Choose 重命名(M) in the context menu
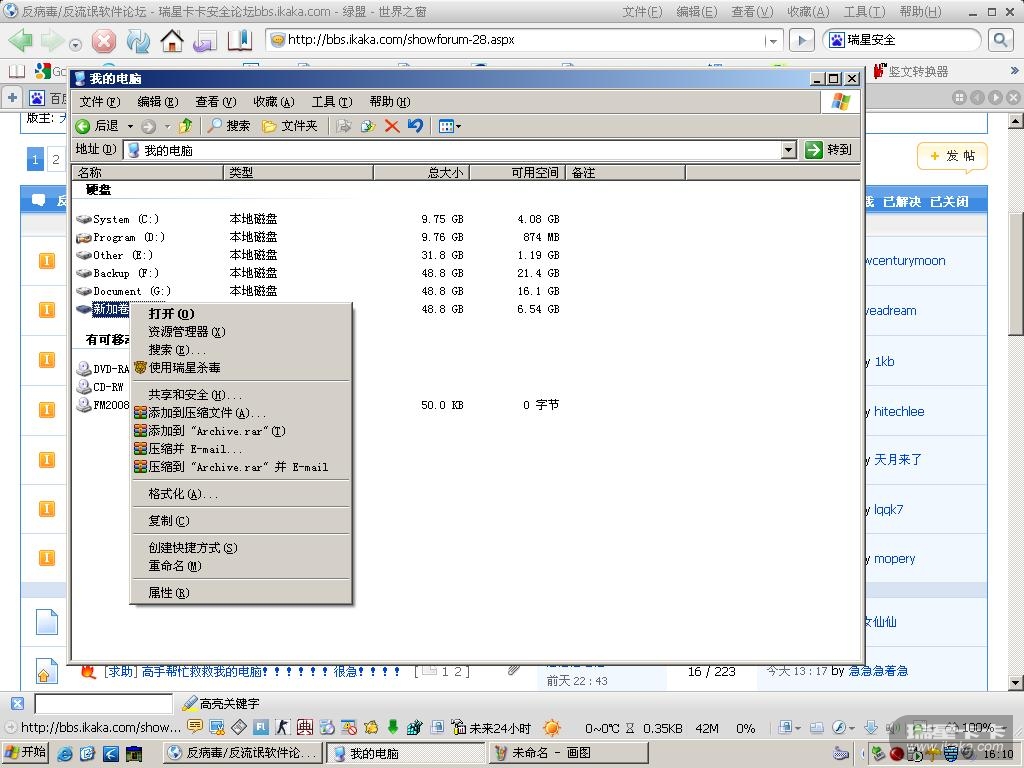The width and height of the screenshot is (1024, 768). pyautogui.click(x=241, y=566)
